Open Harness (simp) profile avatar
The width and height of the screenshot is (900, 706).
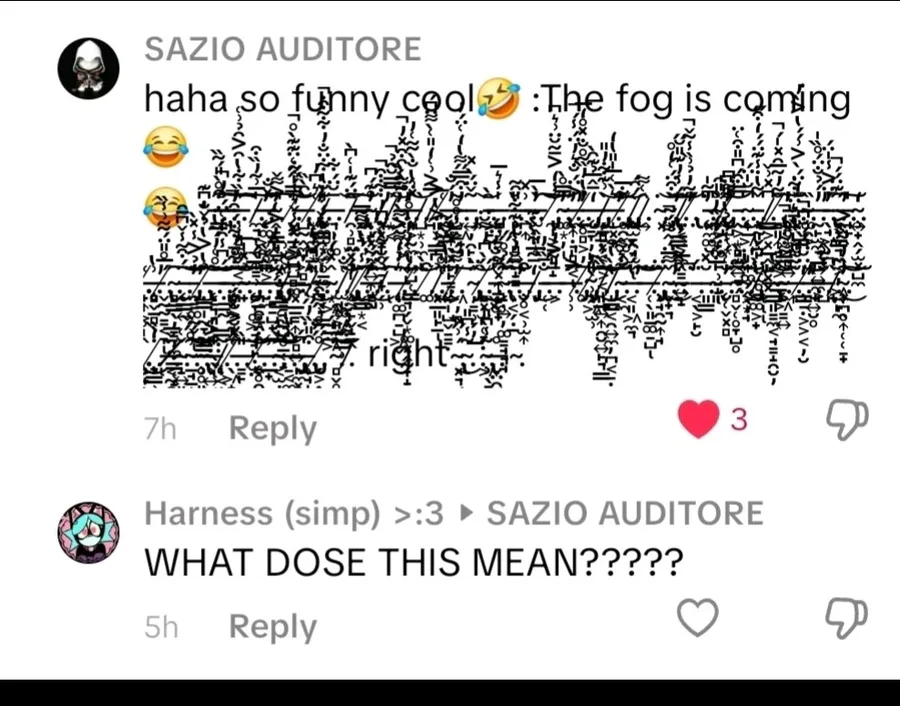point(88,532)
